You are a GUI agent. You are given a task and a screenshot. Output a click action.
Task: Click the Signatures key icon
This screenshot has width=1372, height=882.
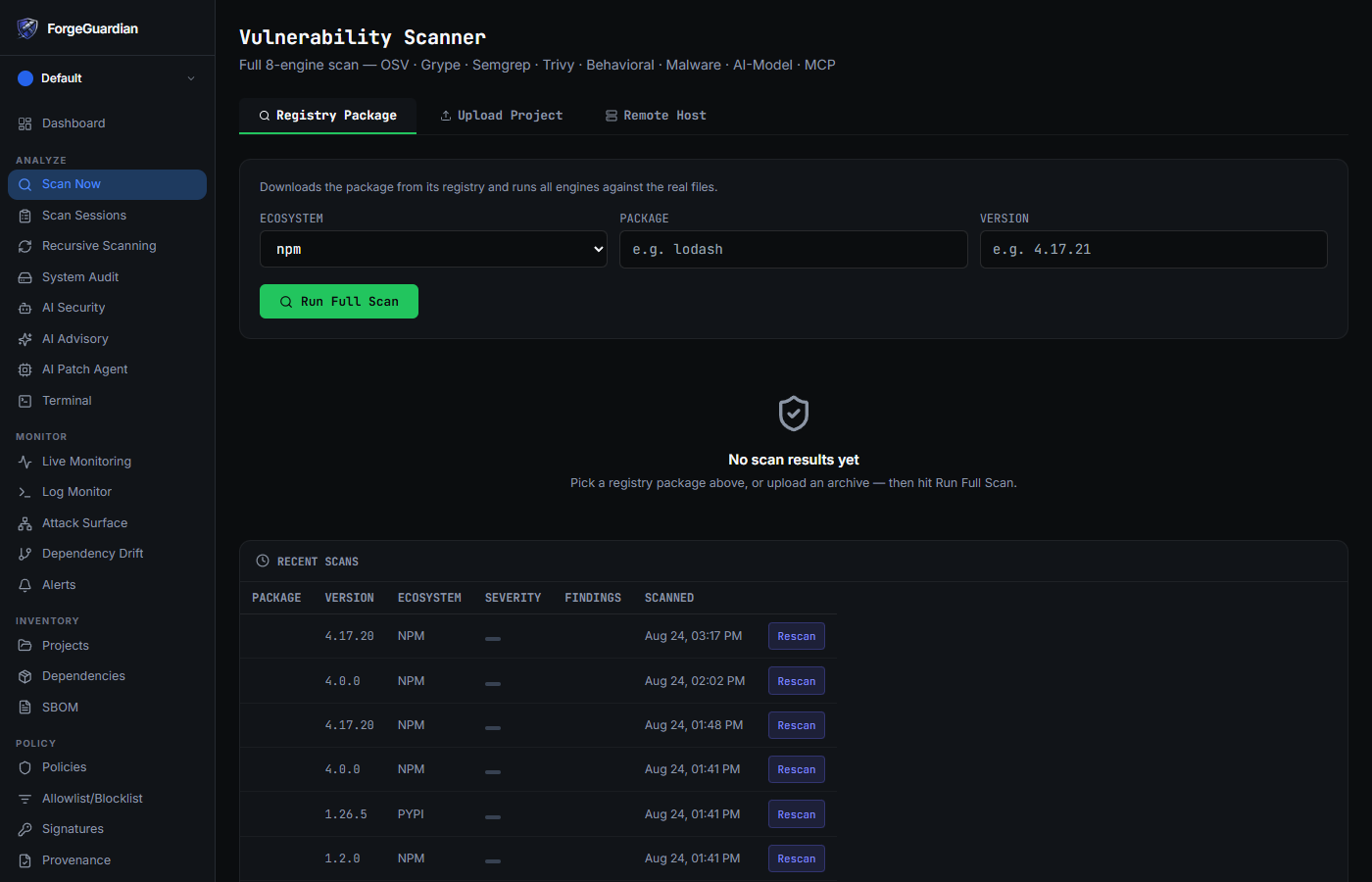(25, 829)
